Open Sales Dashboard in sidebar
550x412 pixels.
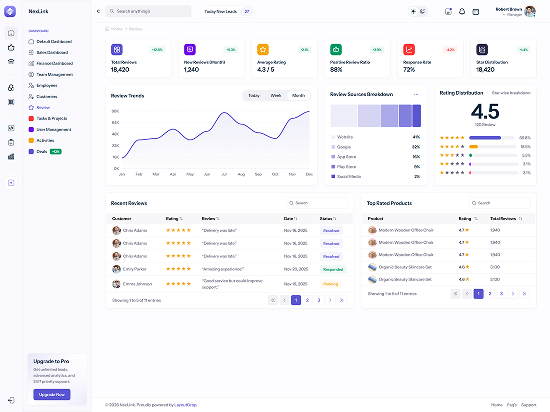[x=52, y=52]
